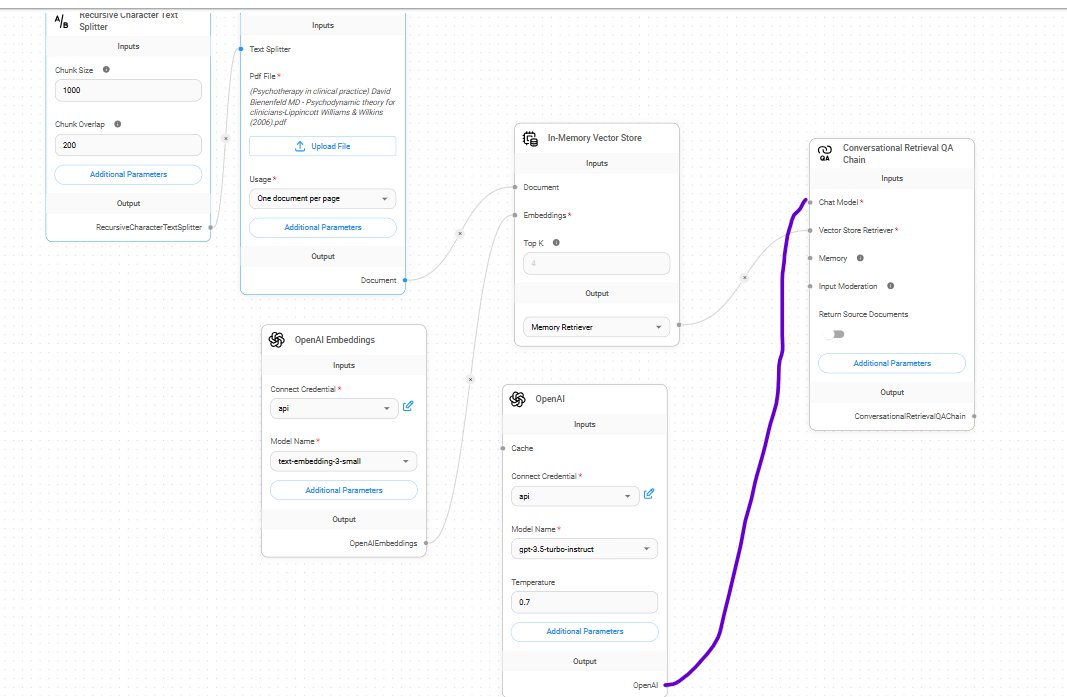Image resolution: width=1067 pixels, height=697 pixels.
Task: Click the Chat Model input anchor
Action: coord(810,202)
